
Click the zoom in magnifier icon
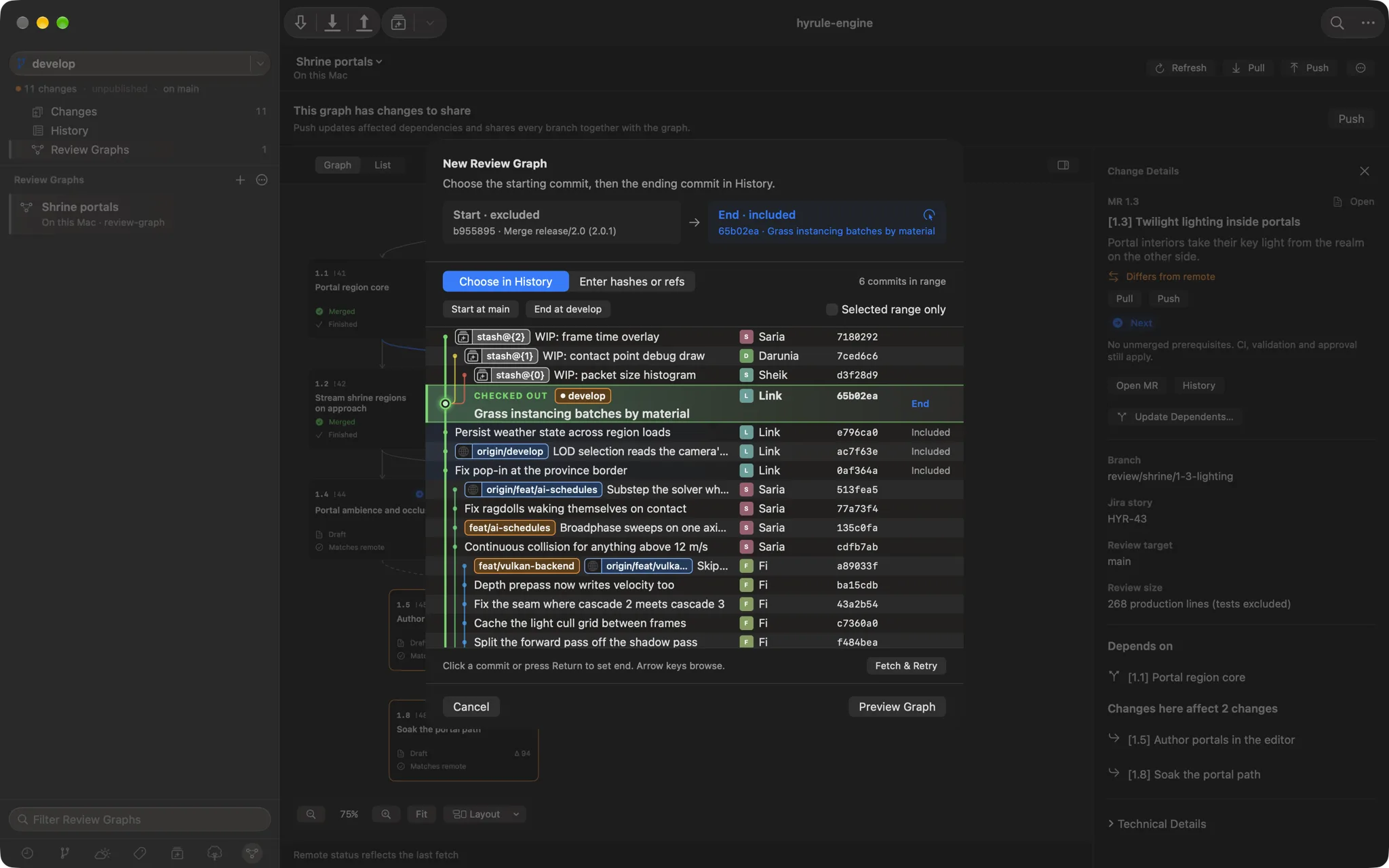pyautogui.click(x=386, y=814)
